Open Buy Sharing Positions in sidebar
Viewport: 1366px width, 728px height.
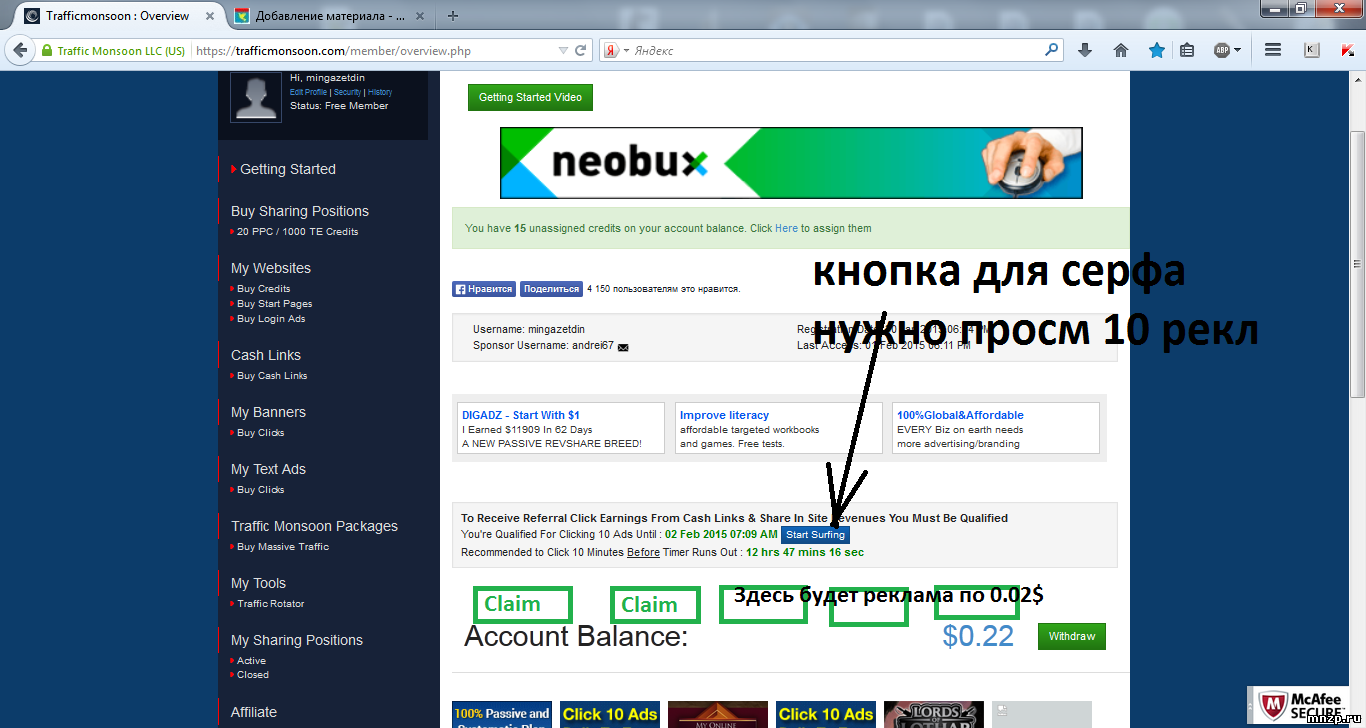[x=300, y=211]
